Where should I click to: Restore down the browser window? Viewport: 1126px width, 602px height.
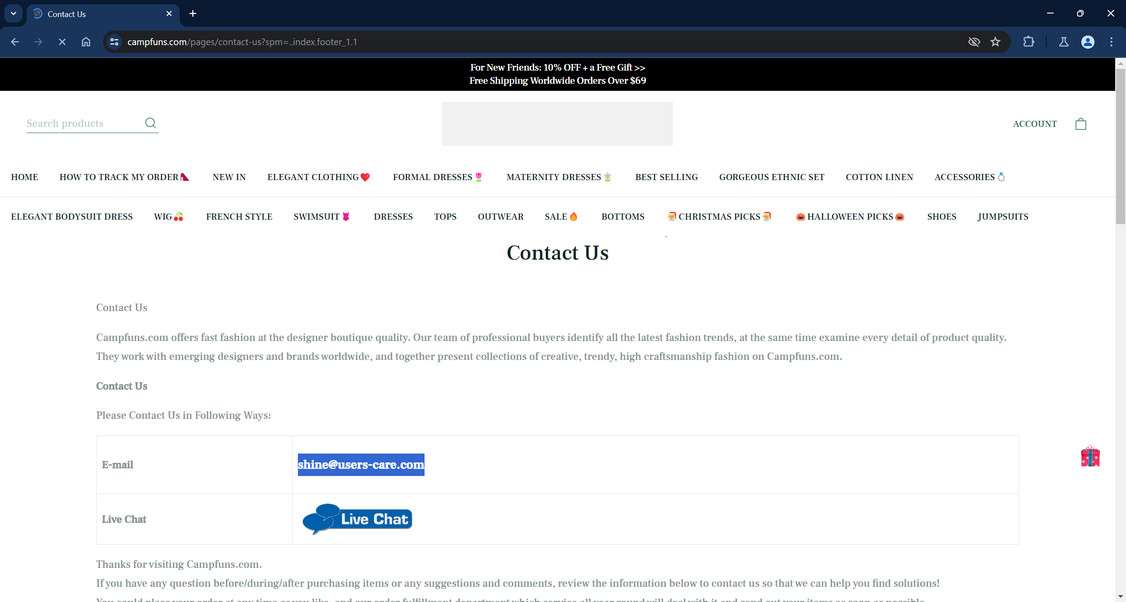point(1080,14)
